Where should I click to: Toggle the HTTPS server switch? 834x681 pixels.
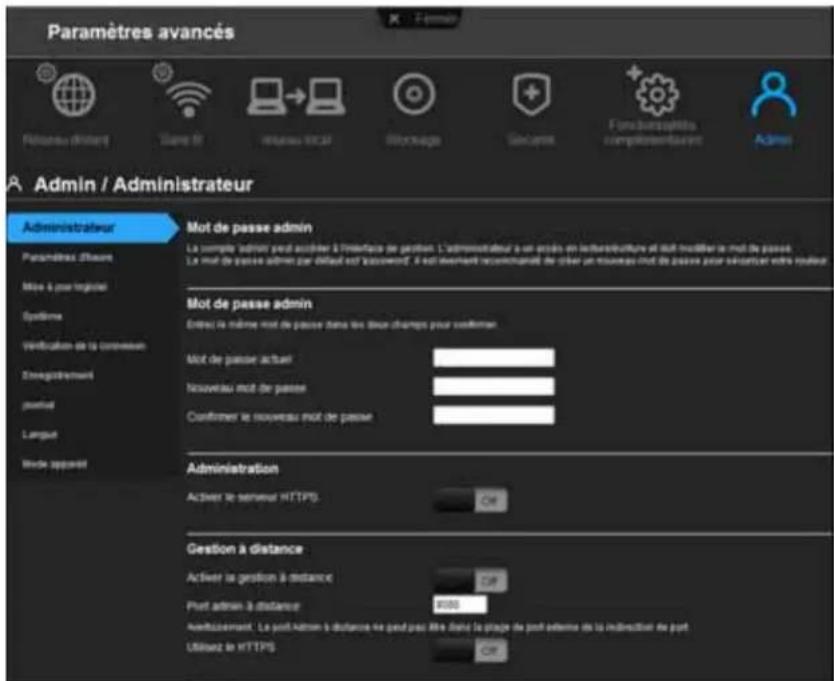point(470,501)
